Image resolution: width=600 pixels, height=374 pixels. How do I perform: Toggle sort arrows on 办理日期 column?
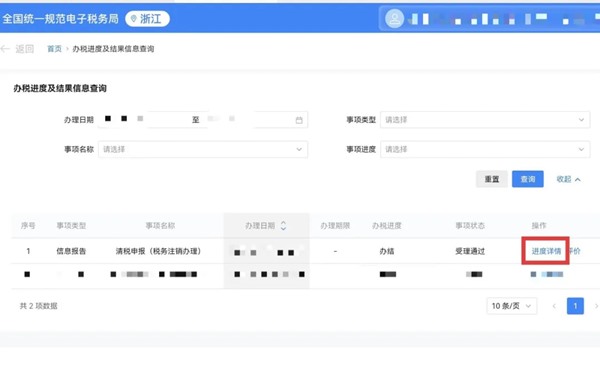283,225
